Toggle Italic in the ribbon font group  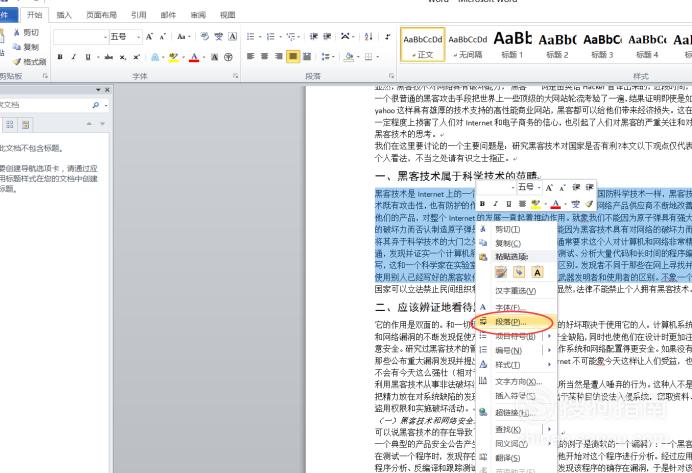coord(74,57)
